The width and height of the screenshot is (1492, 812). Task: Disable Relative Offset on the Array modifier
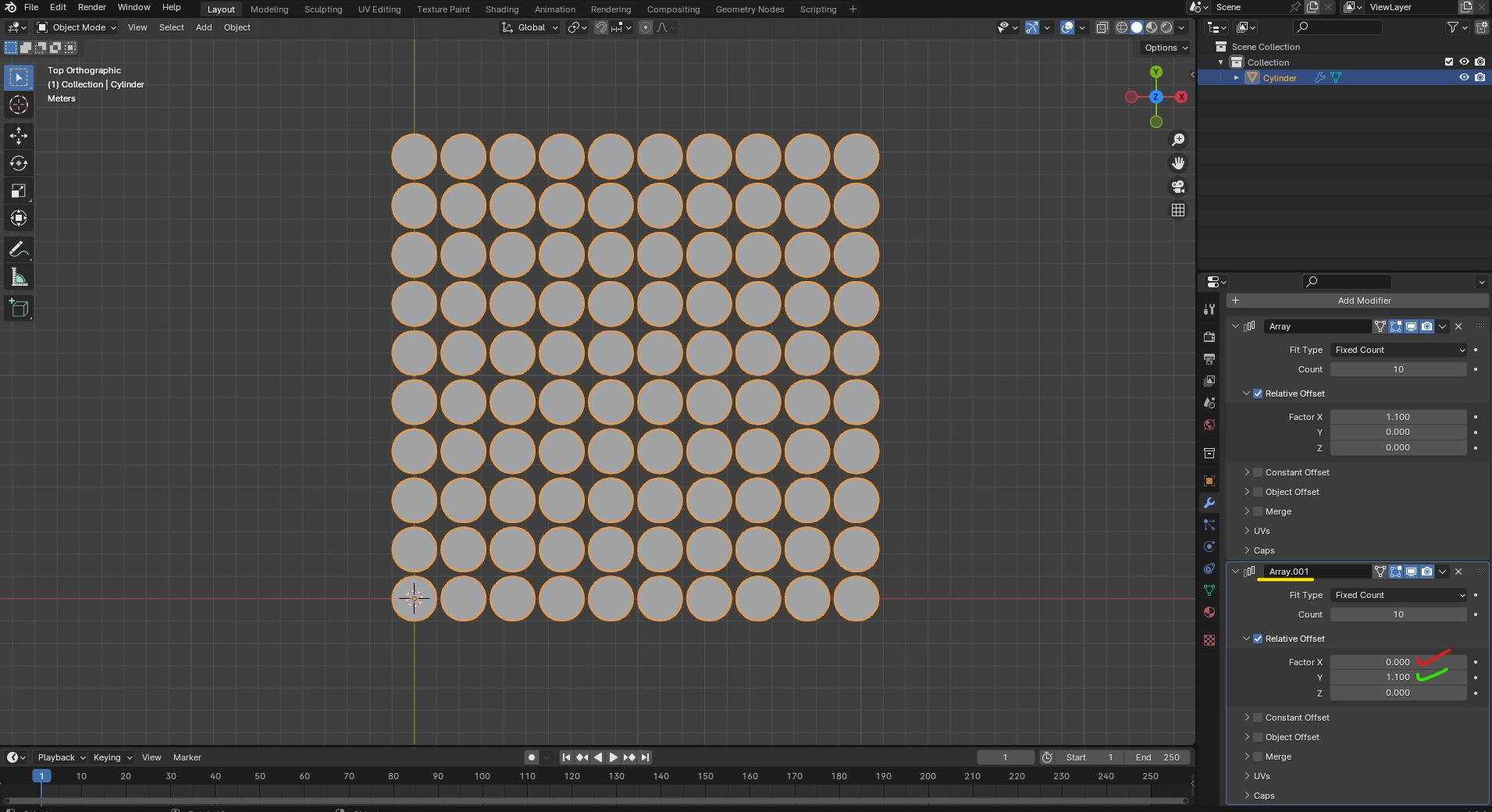[1259, 394]
